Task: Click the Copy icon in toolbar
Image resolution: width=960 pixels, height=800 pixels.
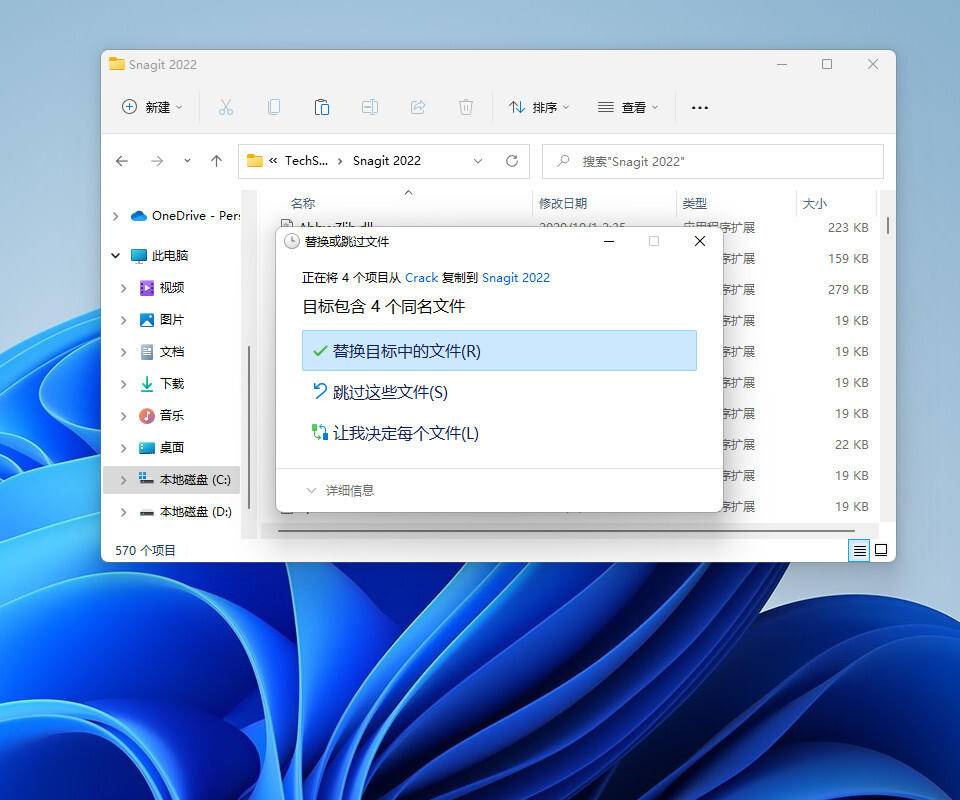Action: 273,107
